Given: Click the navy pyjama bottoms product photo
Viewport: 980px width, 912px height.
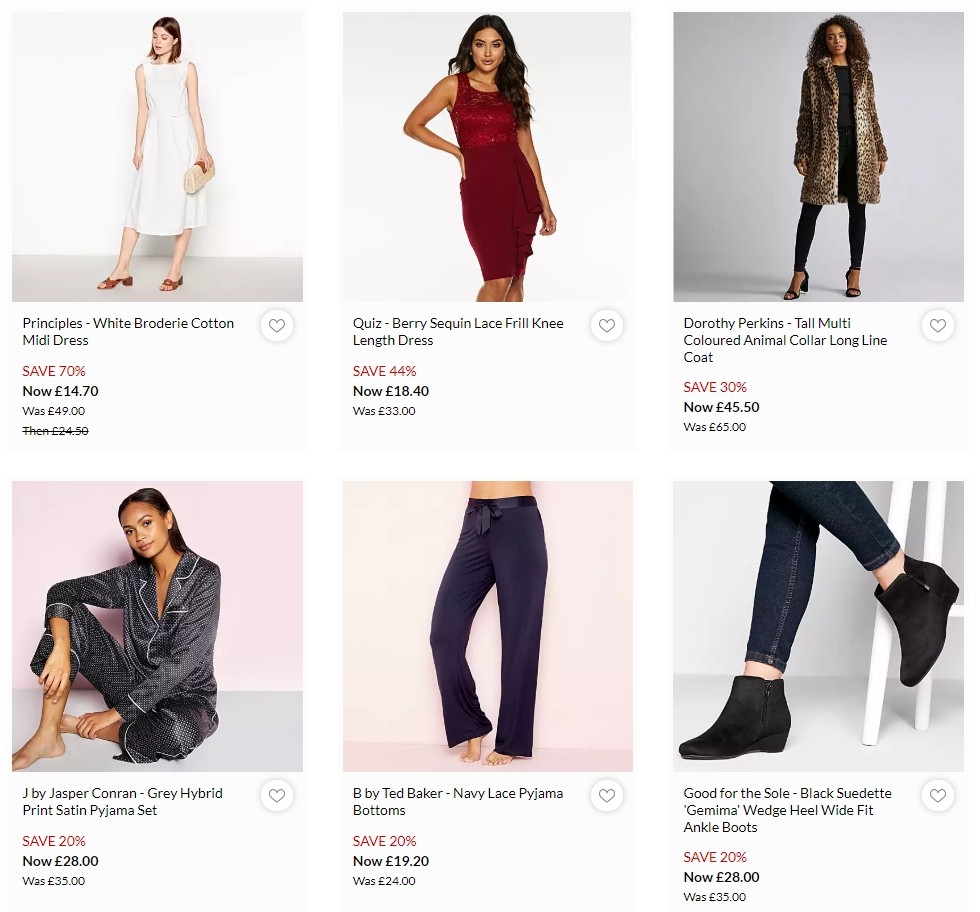Looking at the screenshot, I should click(x=487, y=625).
